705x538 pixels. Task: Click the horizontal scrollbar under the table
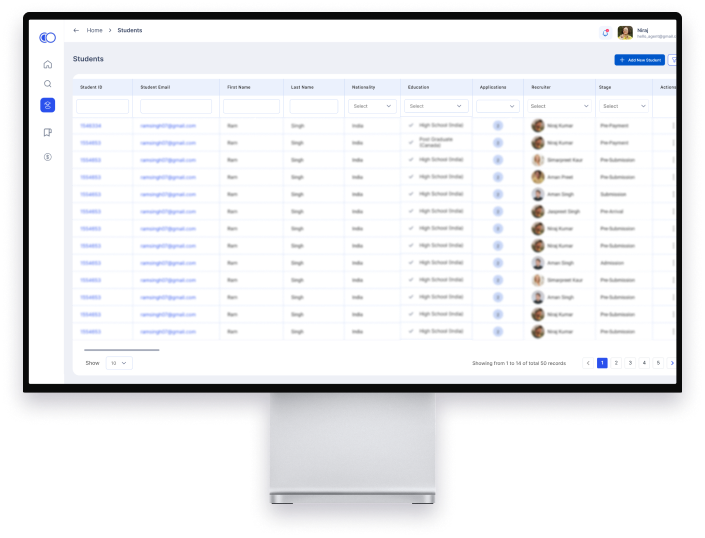pos(121,350)
